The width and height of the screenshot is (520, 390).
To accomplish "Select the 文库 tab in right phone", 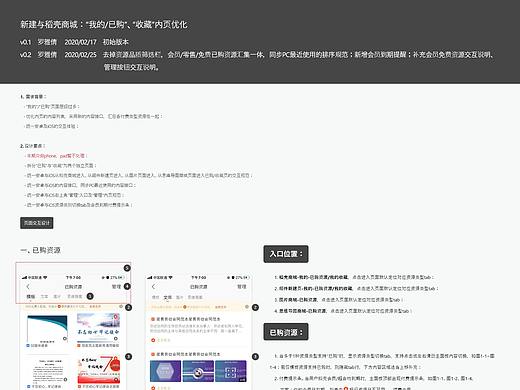I will click(168, 297).
